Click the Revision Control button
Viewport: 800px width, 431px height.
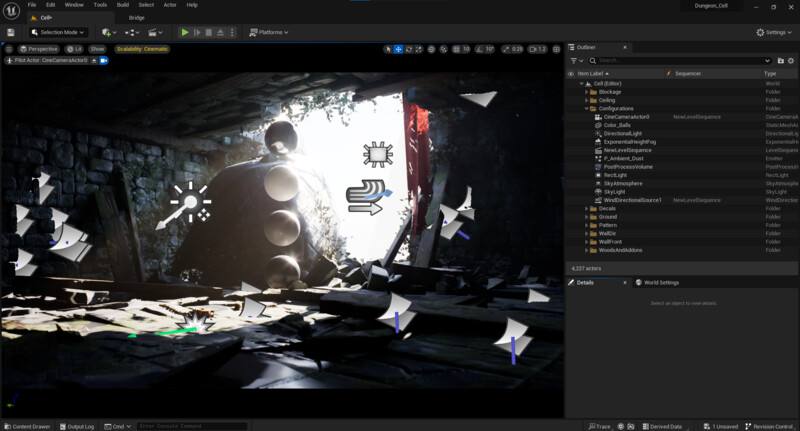click(x=769, y=426)
